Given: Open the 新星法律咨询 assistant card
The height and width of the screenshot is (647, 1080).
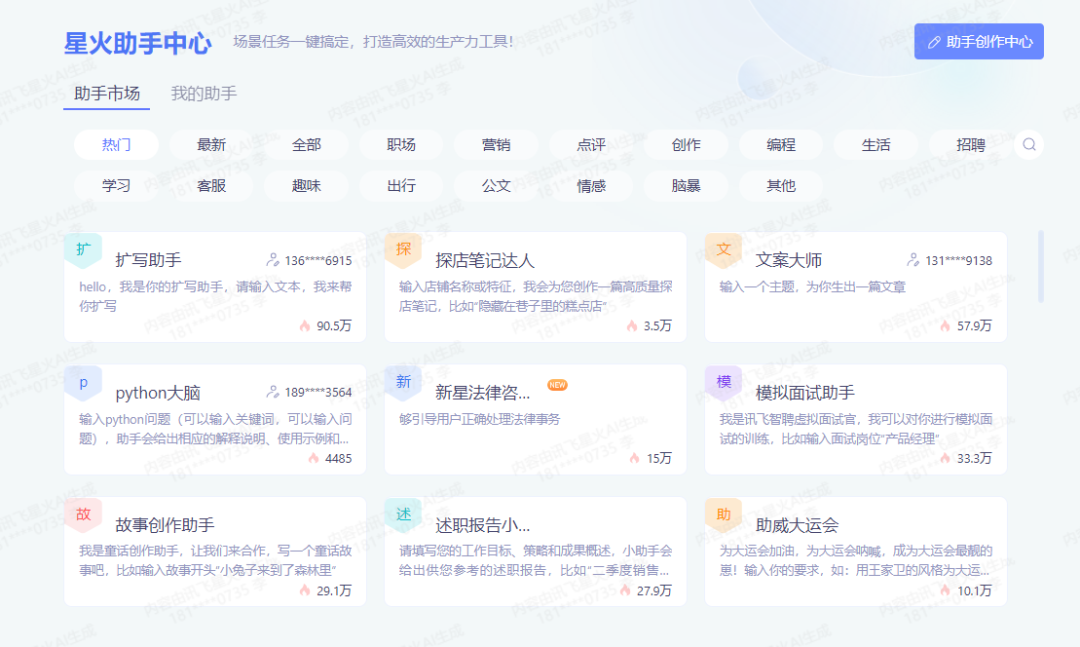Looking at the screenshot, I should click(x=535, y=420).
